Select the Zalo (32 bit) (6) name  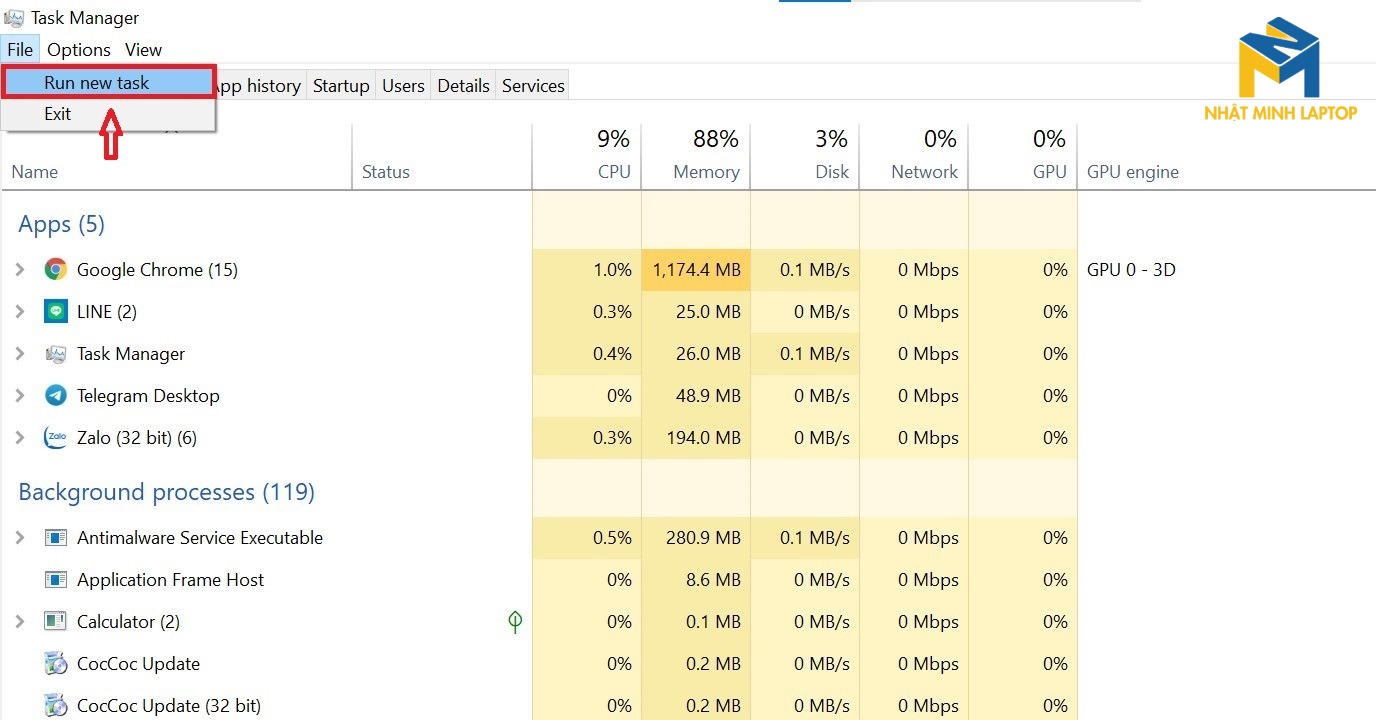[137, 437]
